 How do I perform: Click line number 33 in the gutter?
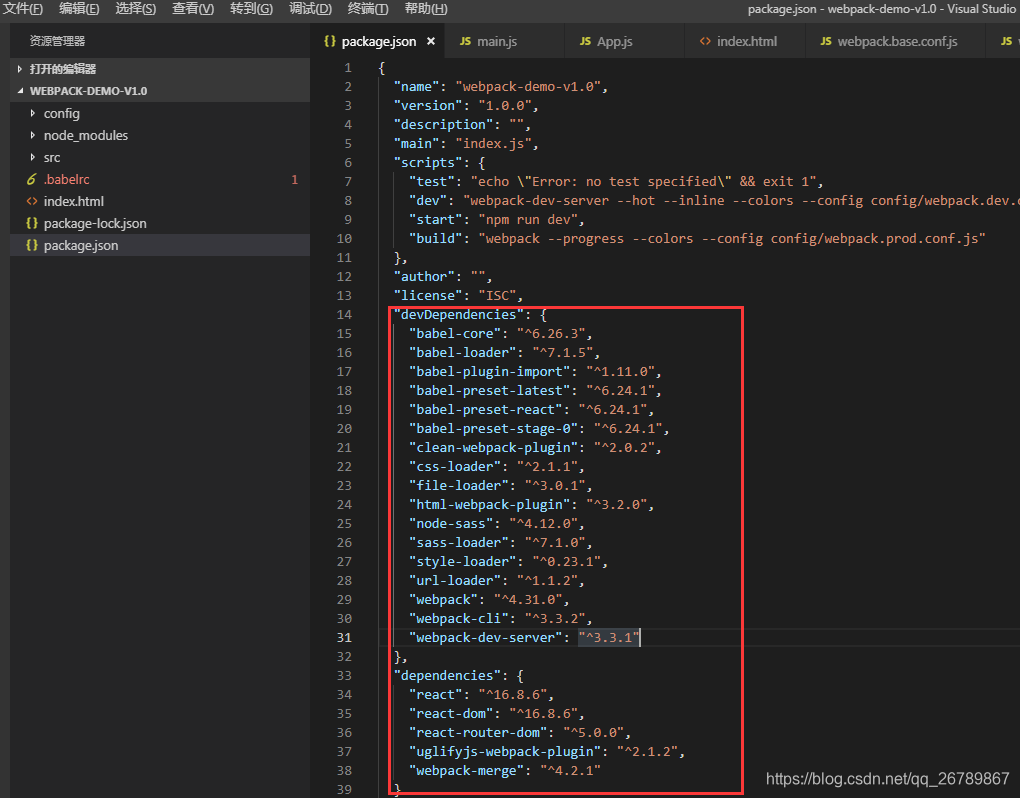[x=344, y=676]
